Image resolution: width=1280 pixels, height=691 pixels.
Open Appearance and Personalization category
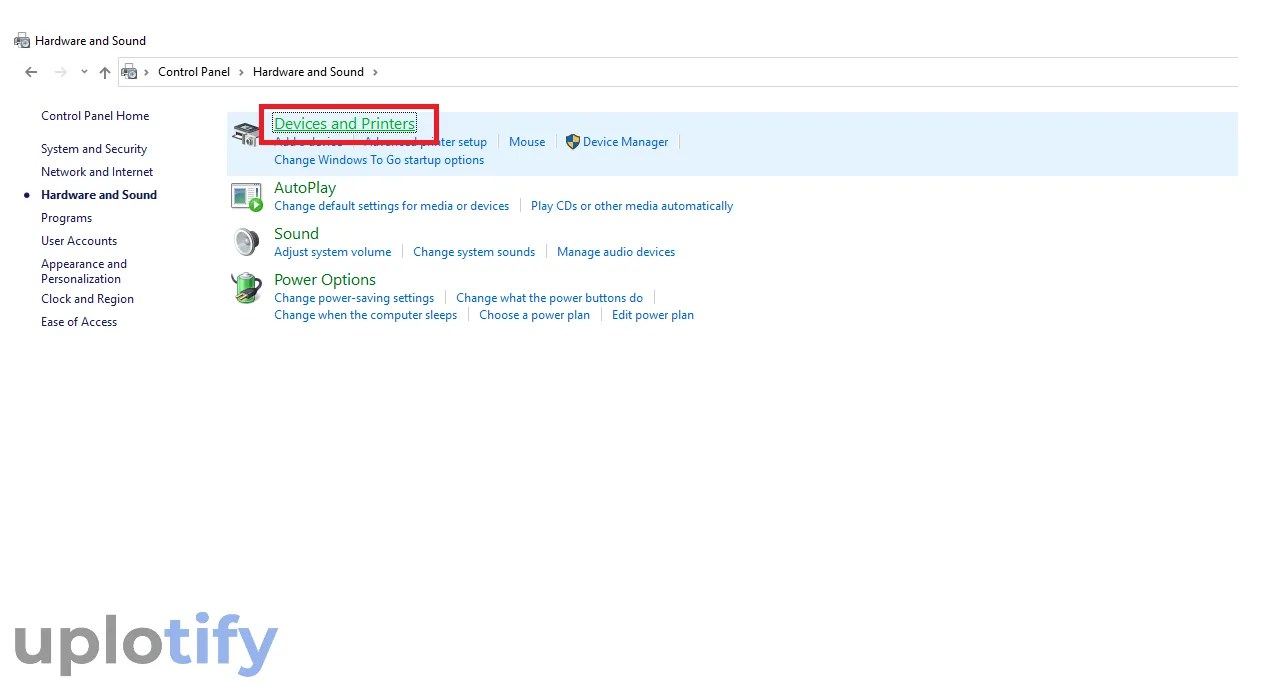pos(84,271)
